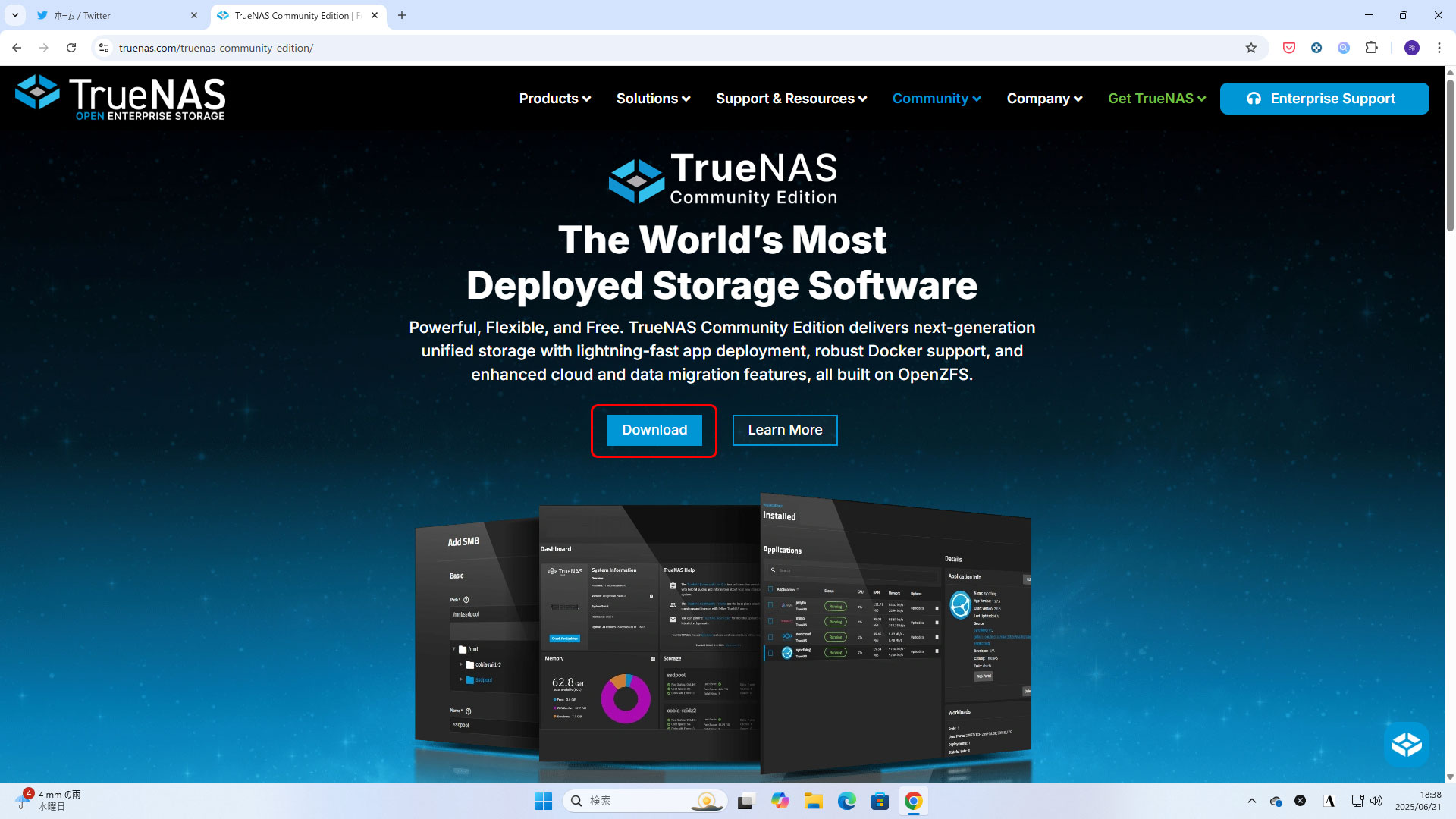Screen dimensions: 1456x819
Task: Click the Chrome taskbar icon
Action: pos(913,801)
